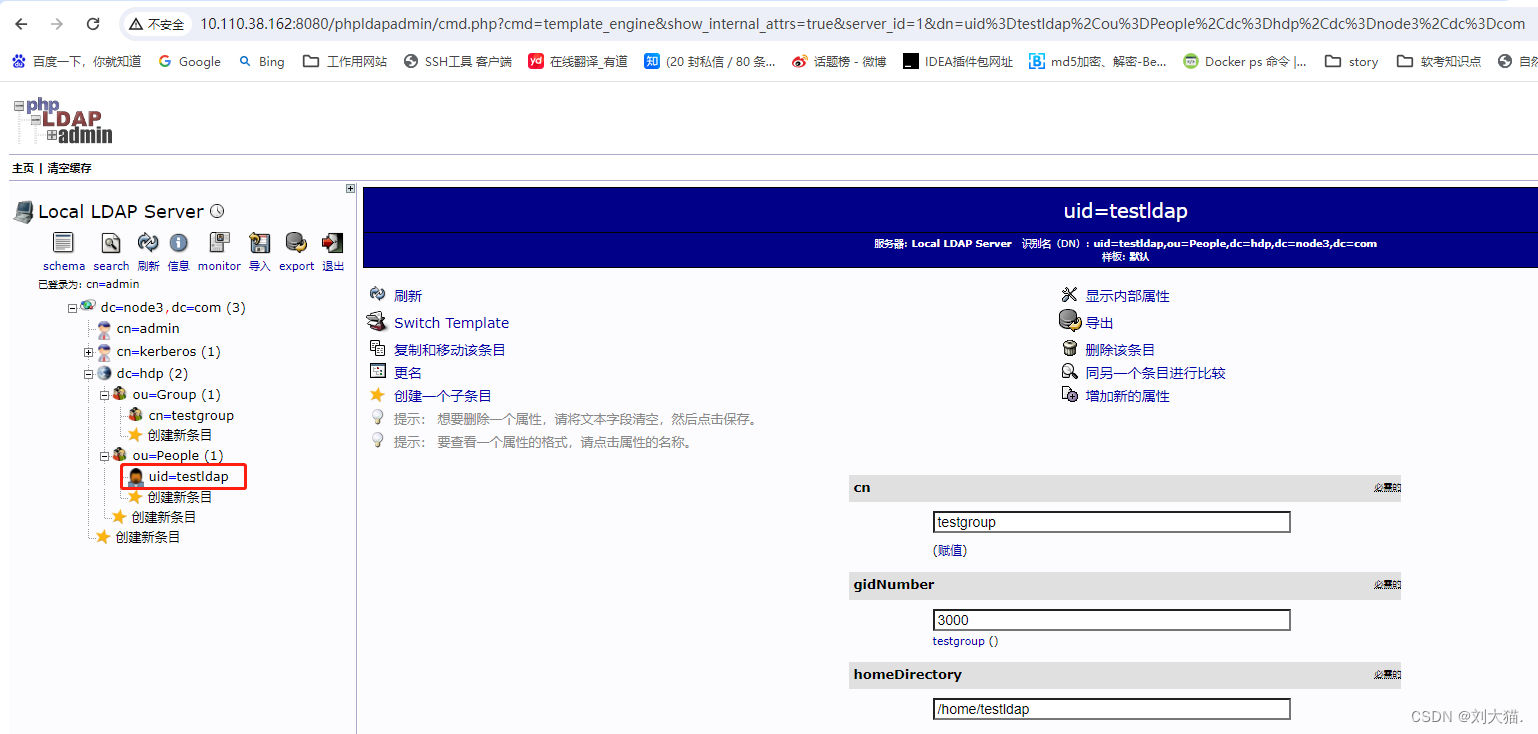Collapse the dc=hdp tree node
The image size is (1538, 734).
tap(88, 374)
